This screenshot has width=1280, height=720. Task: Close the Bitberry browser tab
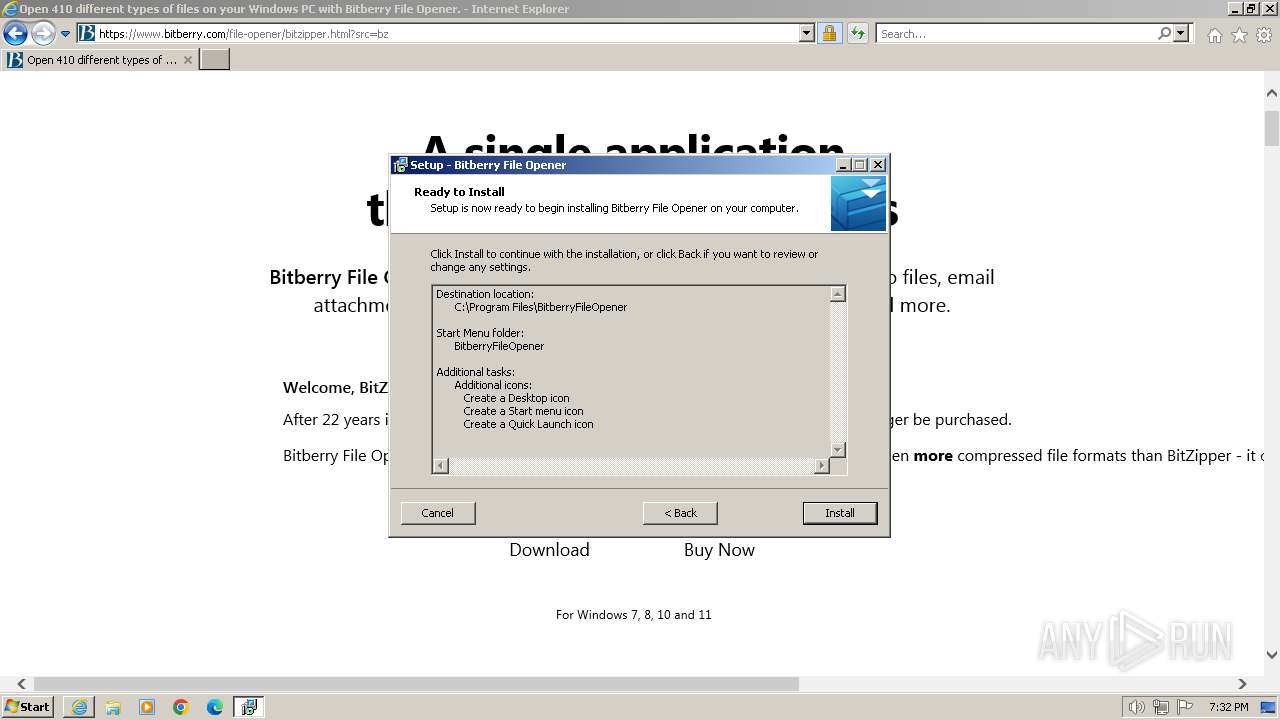(x=187, y=60)
